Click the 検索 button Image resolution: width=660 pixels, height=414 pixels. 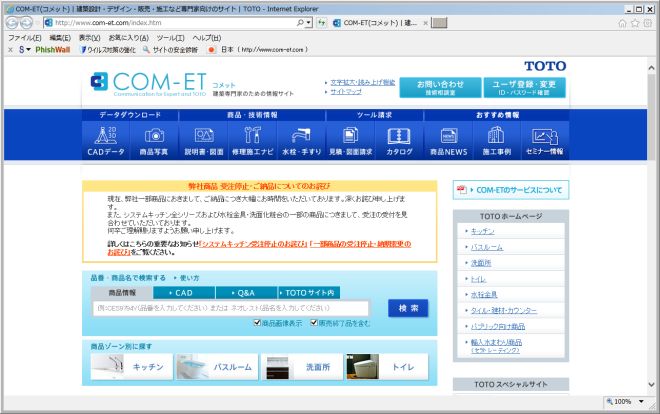click(408, 308)
